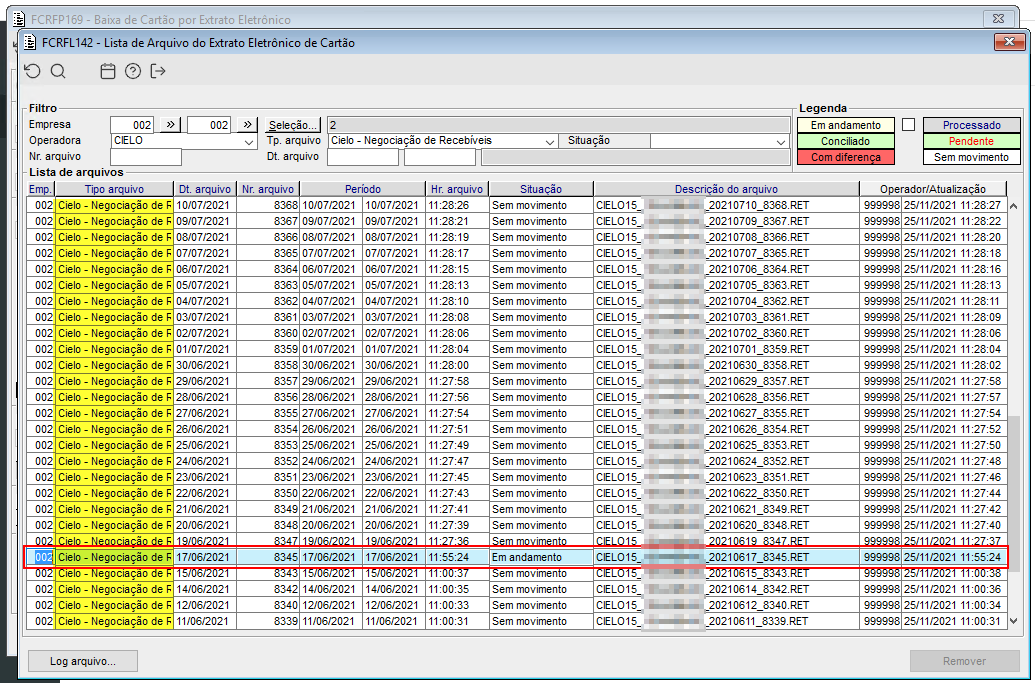The height and width of the screenshot is (683, 1035).
Task: Click the cell 8340 in Nr. arquivo
Action: [268, 605]
